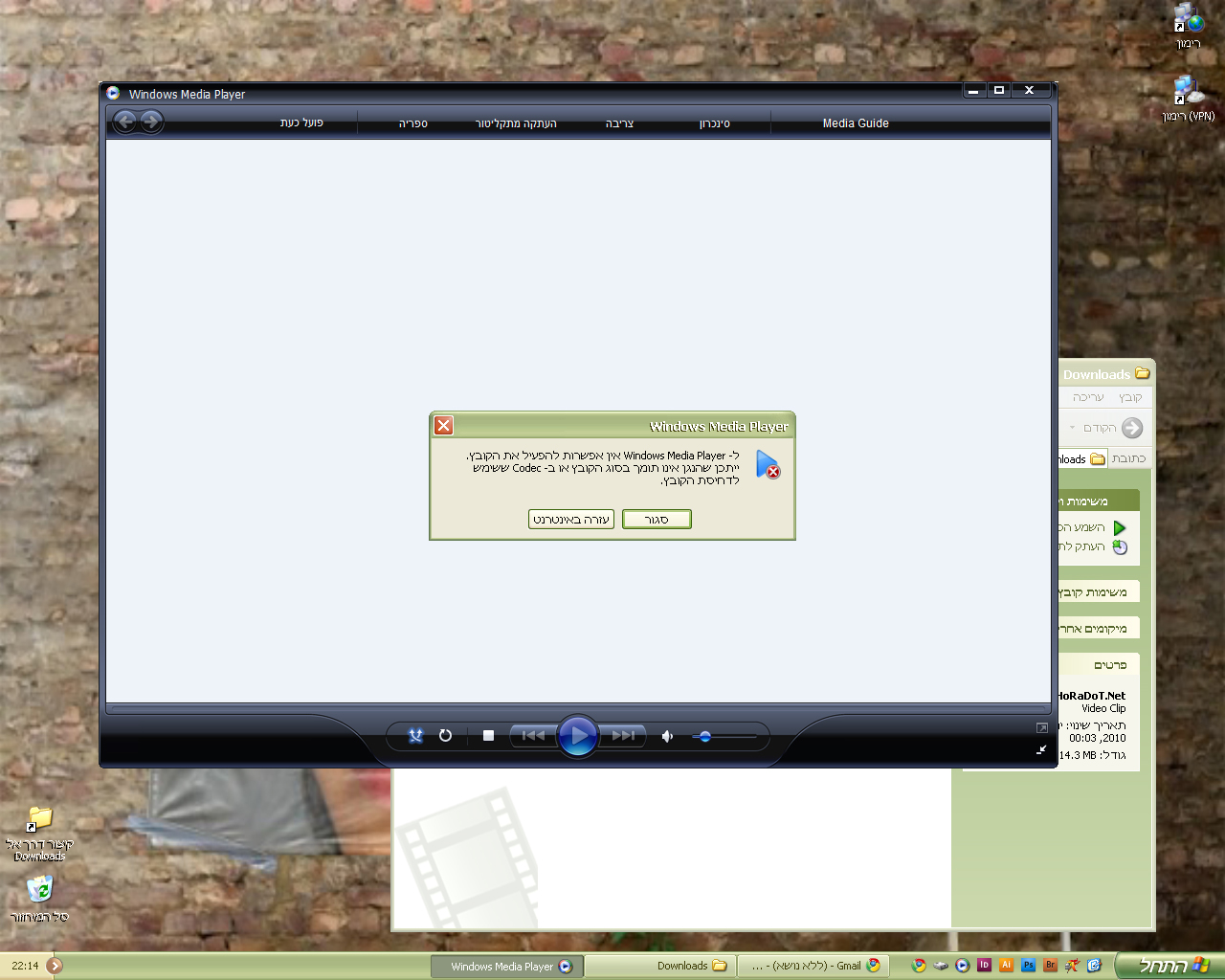Image resolution: width=1225 pixels, height=980 pixels.
Task: Open the ספריה (Library) tab
Action: click(413, 123)
